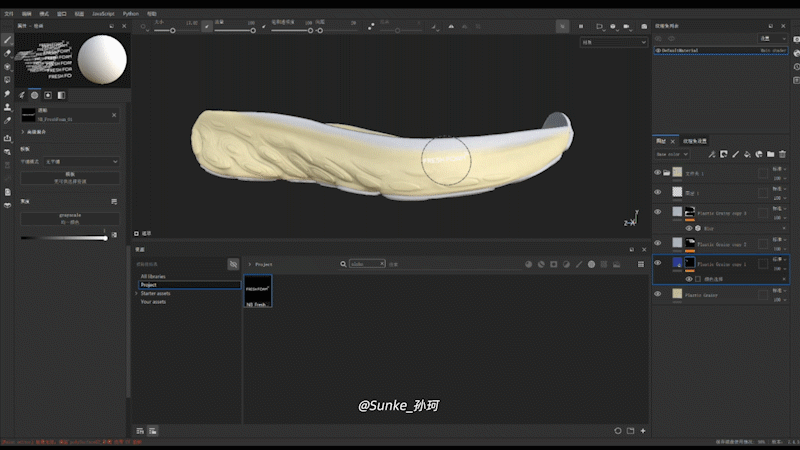Add effect with magic wand icon
Viewport: 800px width, 450px height.
click(712, 154)
